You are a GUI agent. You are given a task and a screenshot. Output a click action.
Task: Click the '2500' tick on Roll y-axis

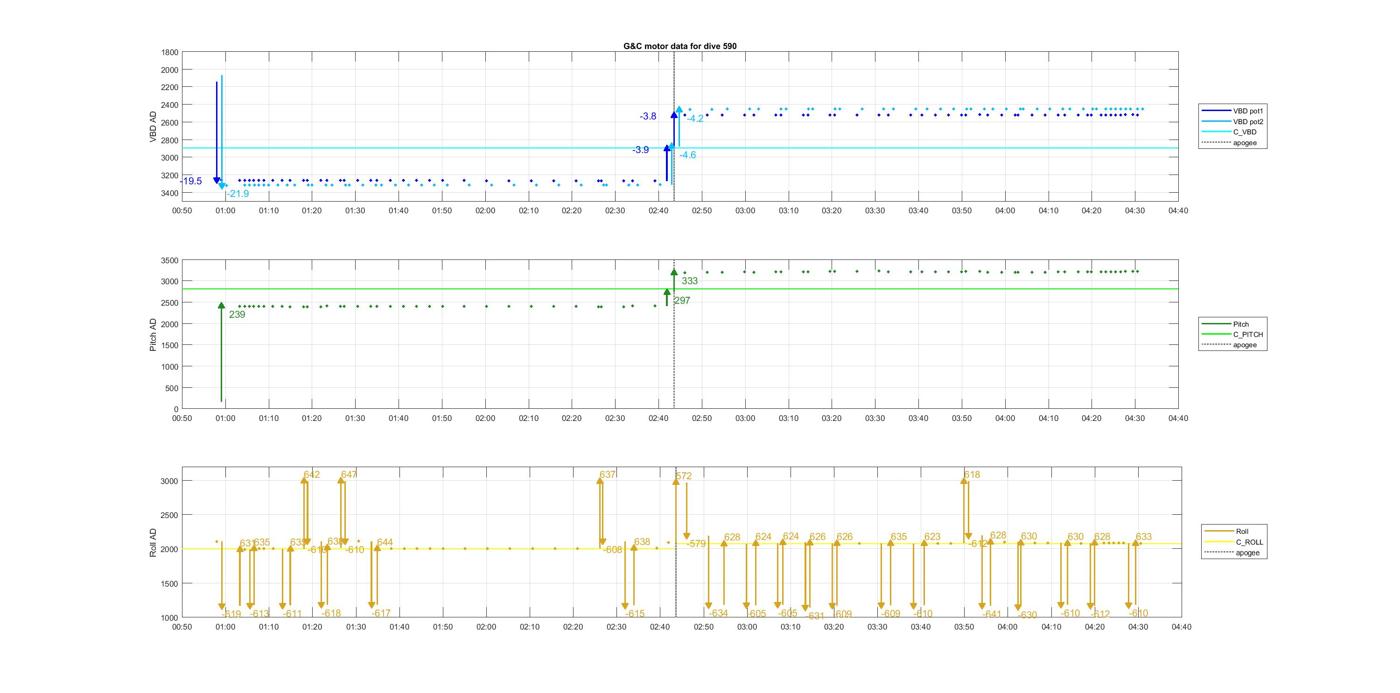coord(170,515)
